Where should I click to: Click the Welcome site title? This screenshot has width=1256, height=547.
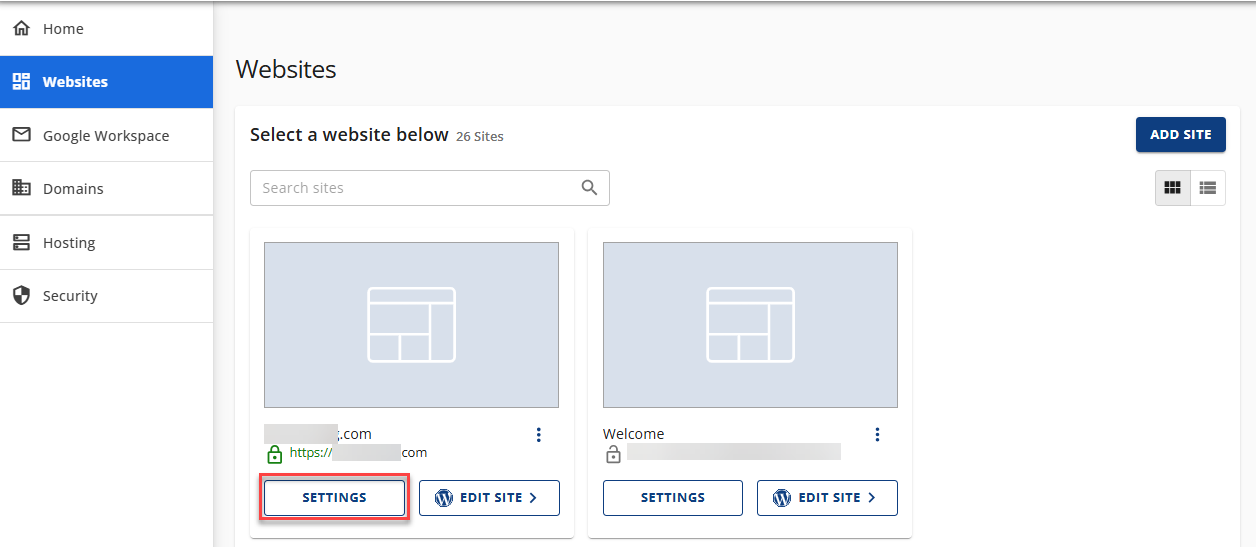click(634, 434)
